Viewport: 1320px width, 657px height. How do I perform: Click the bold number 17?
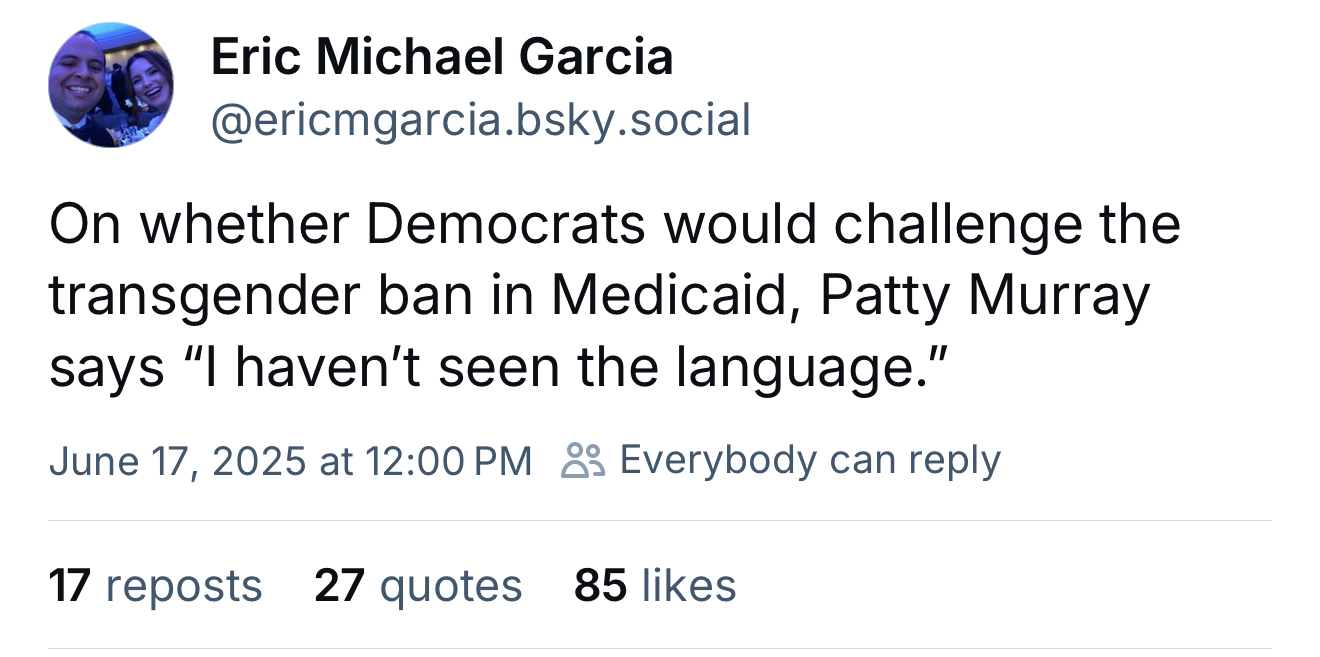tap(70, 585)
